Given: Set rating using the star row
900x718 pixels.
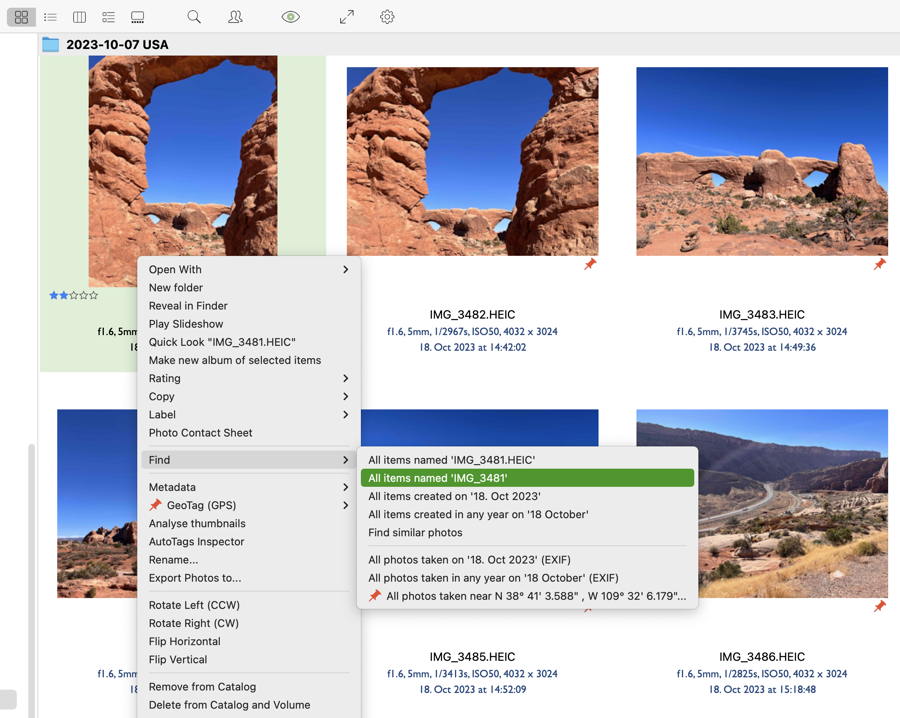Looking at the screenshot, I should (x=74, y=295).
